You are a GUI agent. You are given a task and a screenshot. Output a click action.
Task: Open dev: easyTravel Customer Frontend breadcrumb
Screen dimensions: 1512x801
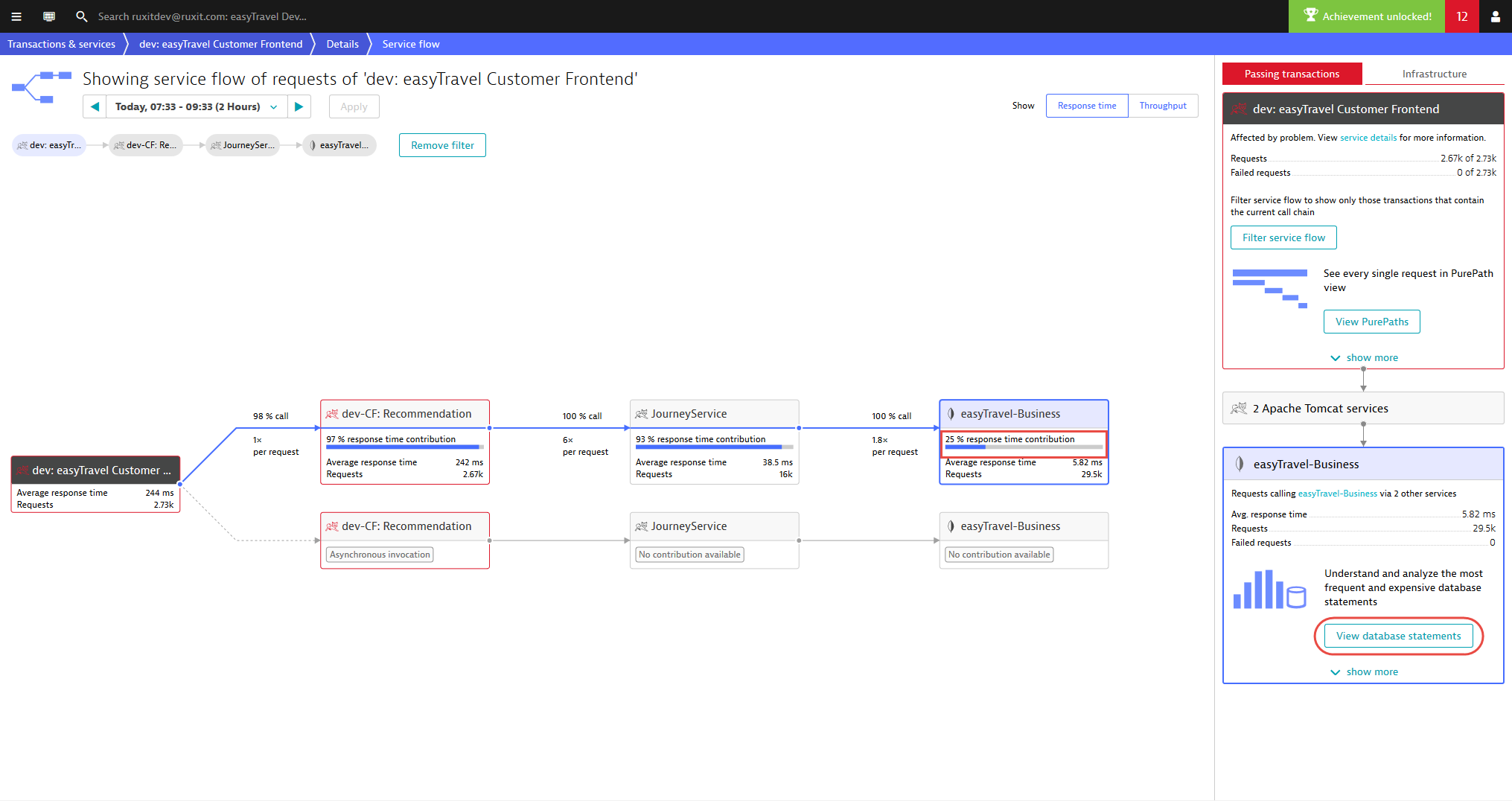click(221, 44)
